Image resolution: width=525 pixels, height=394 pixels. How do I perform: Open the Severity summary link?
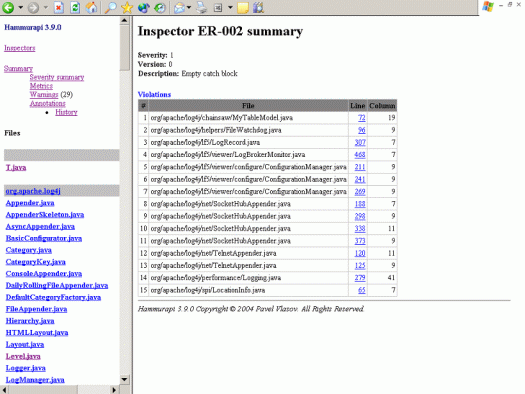tap(57, 77)
